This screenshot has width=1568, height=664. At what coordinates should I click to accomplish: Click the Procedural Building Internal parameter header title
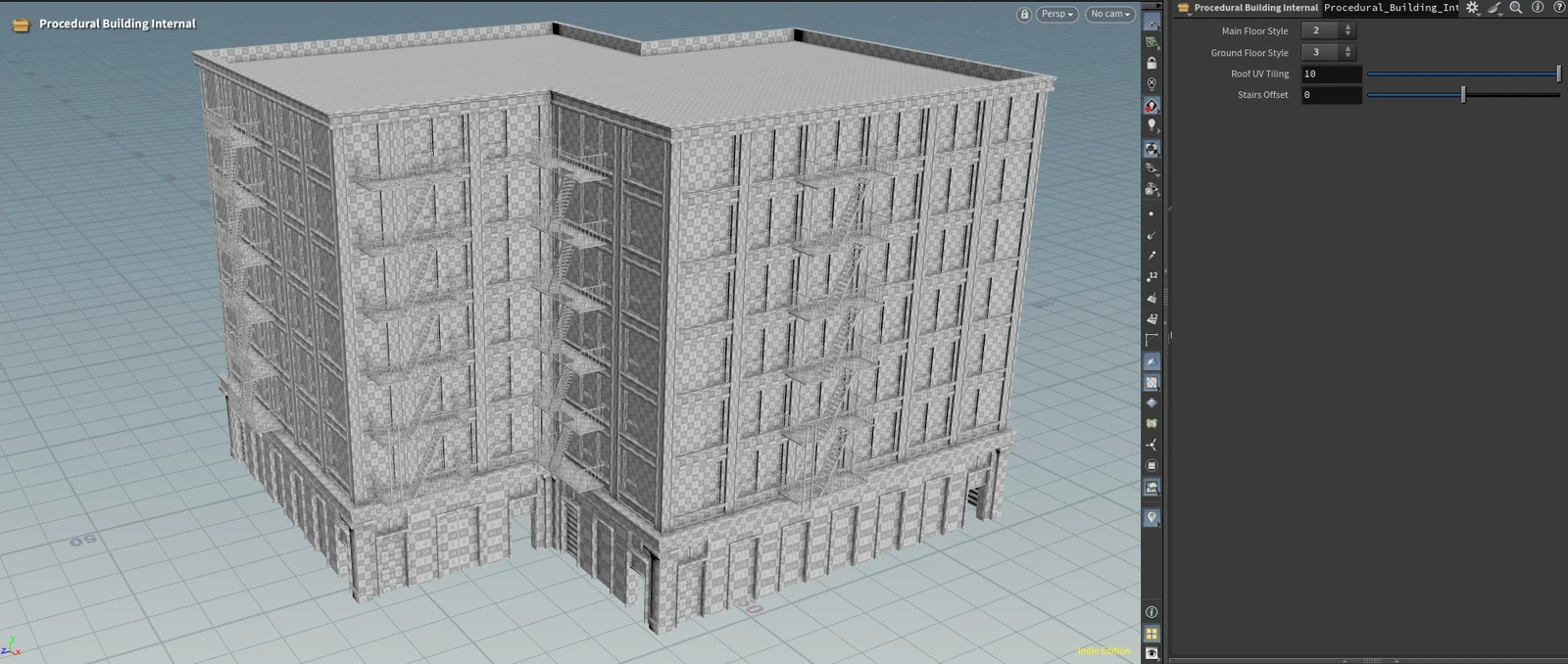[x=1255, y=8]
